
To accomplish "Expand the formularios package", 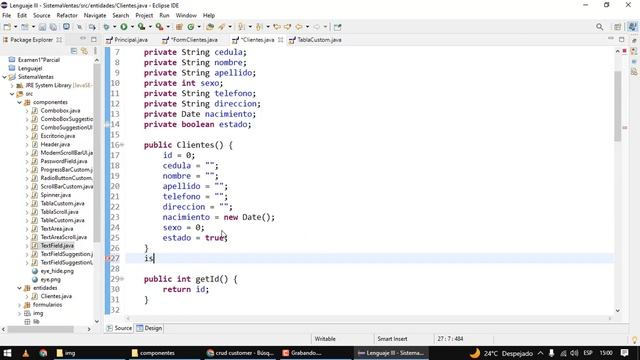I will click(x=19, y=305).
